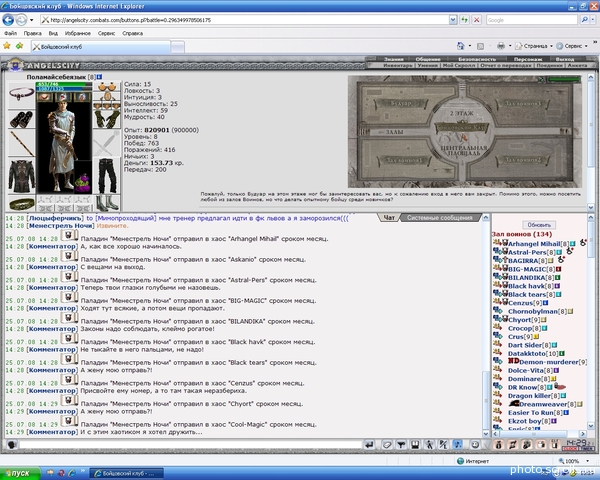Open the Персонаж top menu
Screen dimensions: 600x480
(528, 59)
